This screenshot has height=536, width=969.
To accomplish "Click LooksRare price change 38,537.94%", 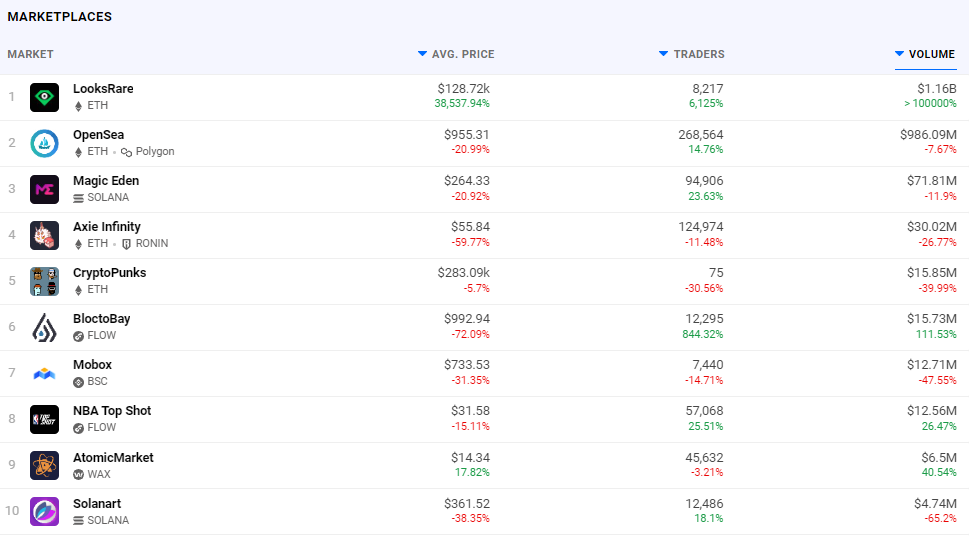I will point(462,104).
